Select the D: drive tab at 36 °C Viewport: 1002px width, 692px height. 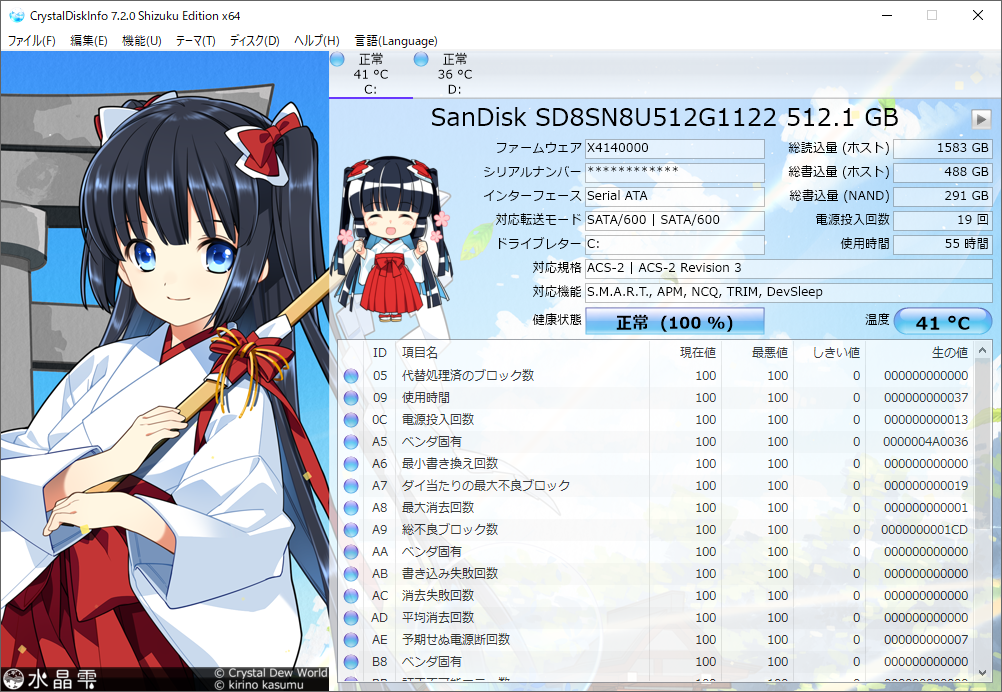pyautogui.click(x=454, y=74)
